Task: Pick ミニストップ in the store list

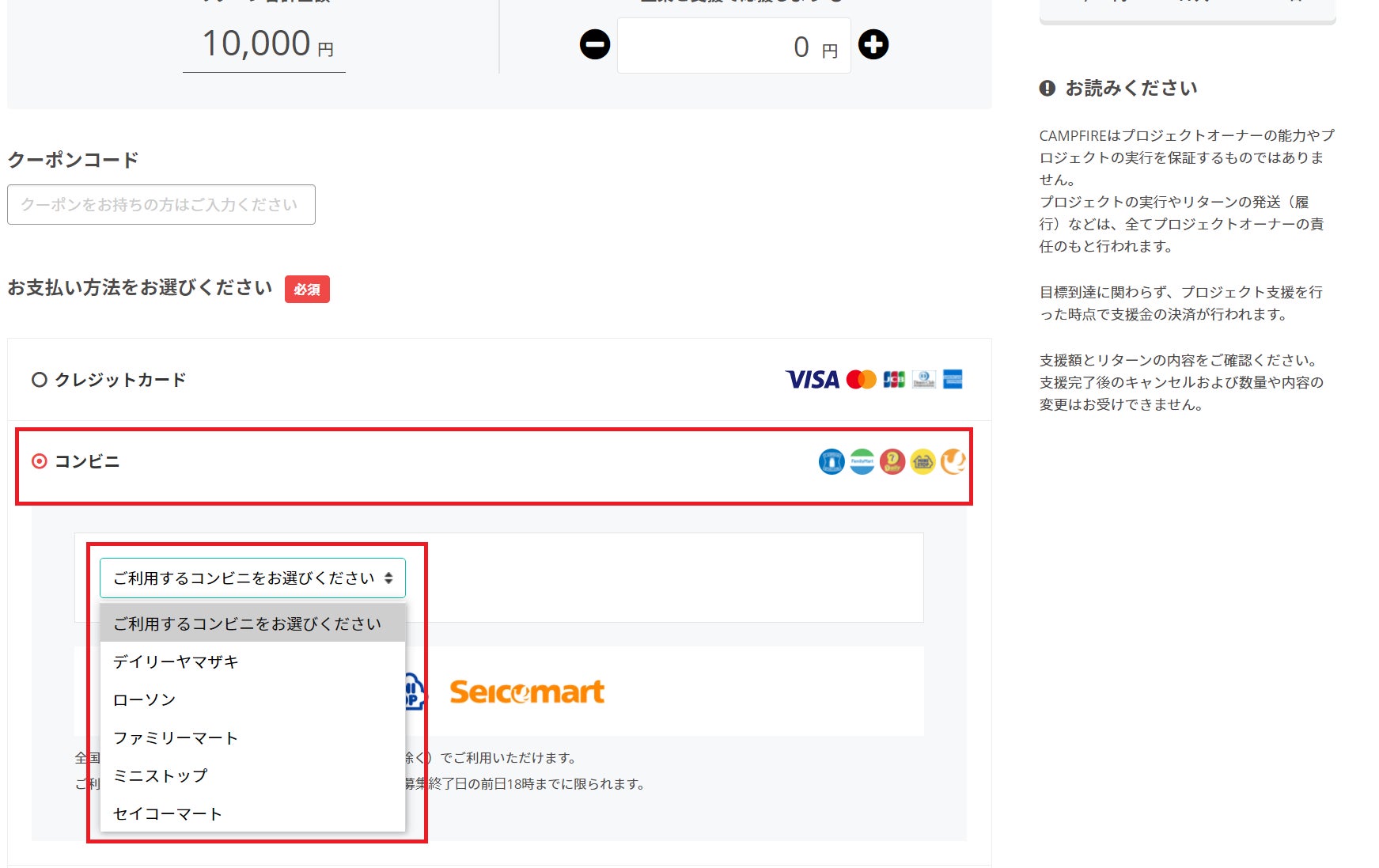Action: 160,775
